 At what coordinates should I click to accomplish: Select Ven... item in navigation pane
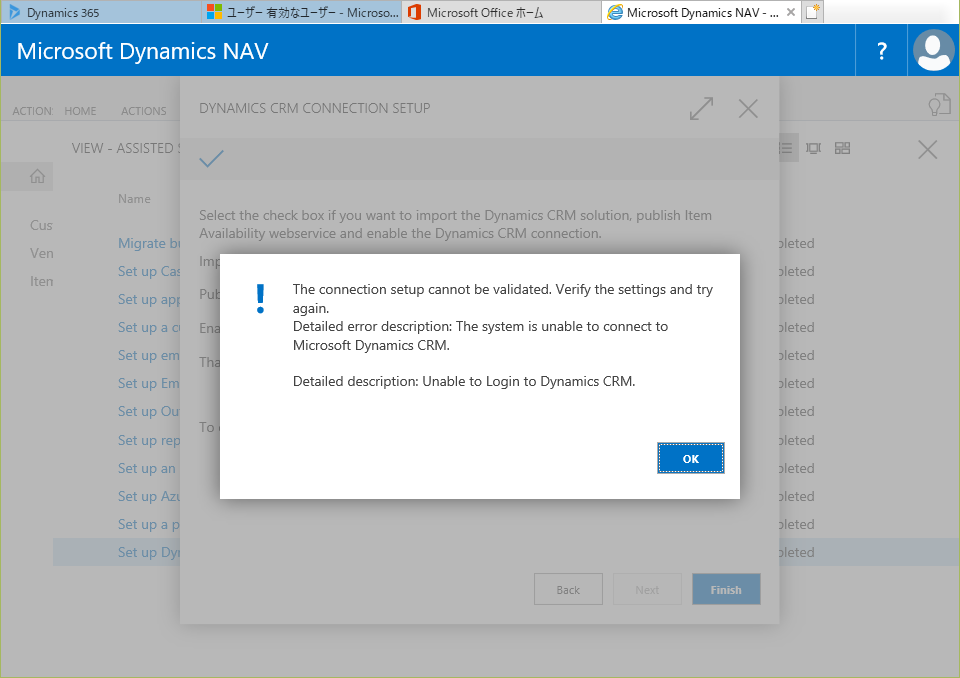[x=42, y=253]
